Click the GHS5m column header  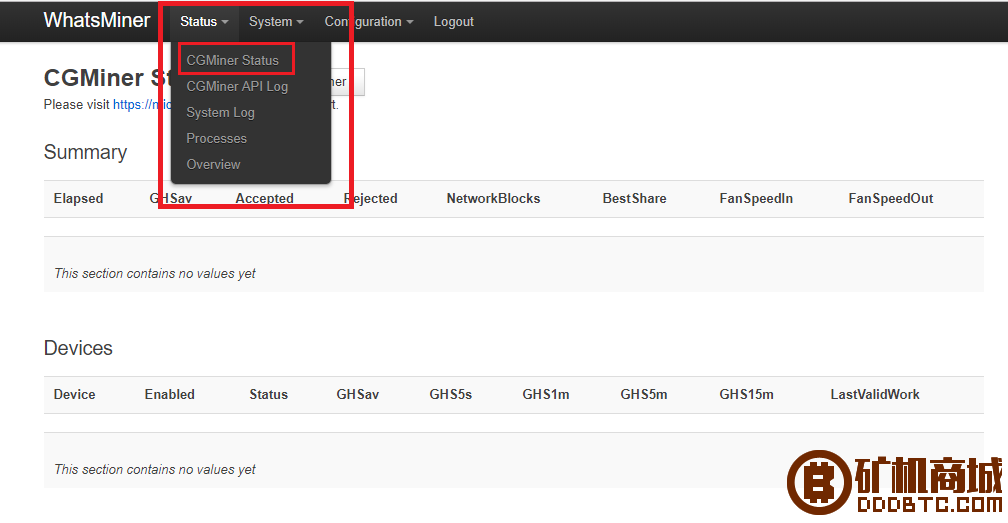pos(644,394)
